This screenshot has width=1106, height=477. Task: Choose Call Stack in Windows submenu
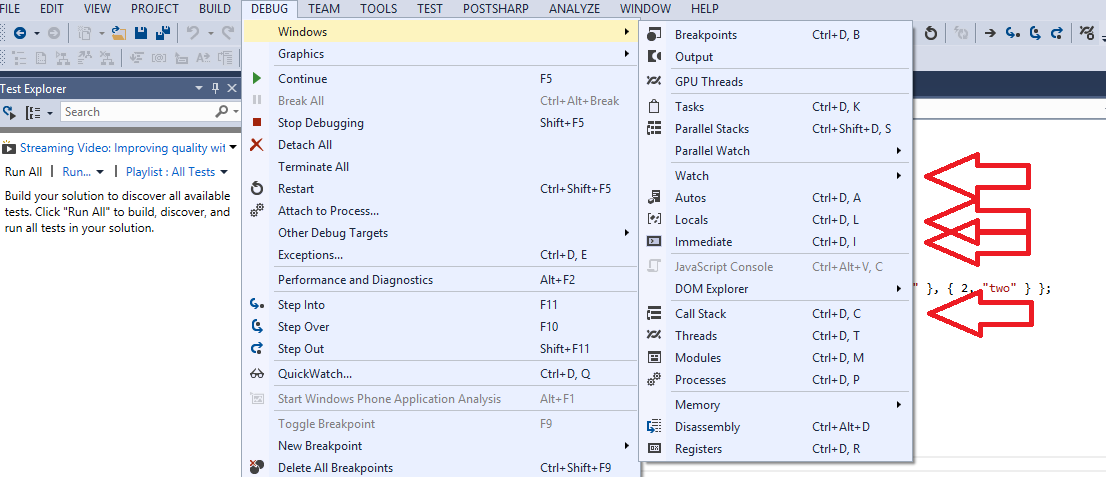700,314
